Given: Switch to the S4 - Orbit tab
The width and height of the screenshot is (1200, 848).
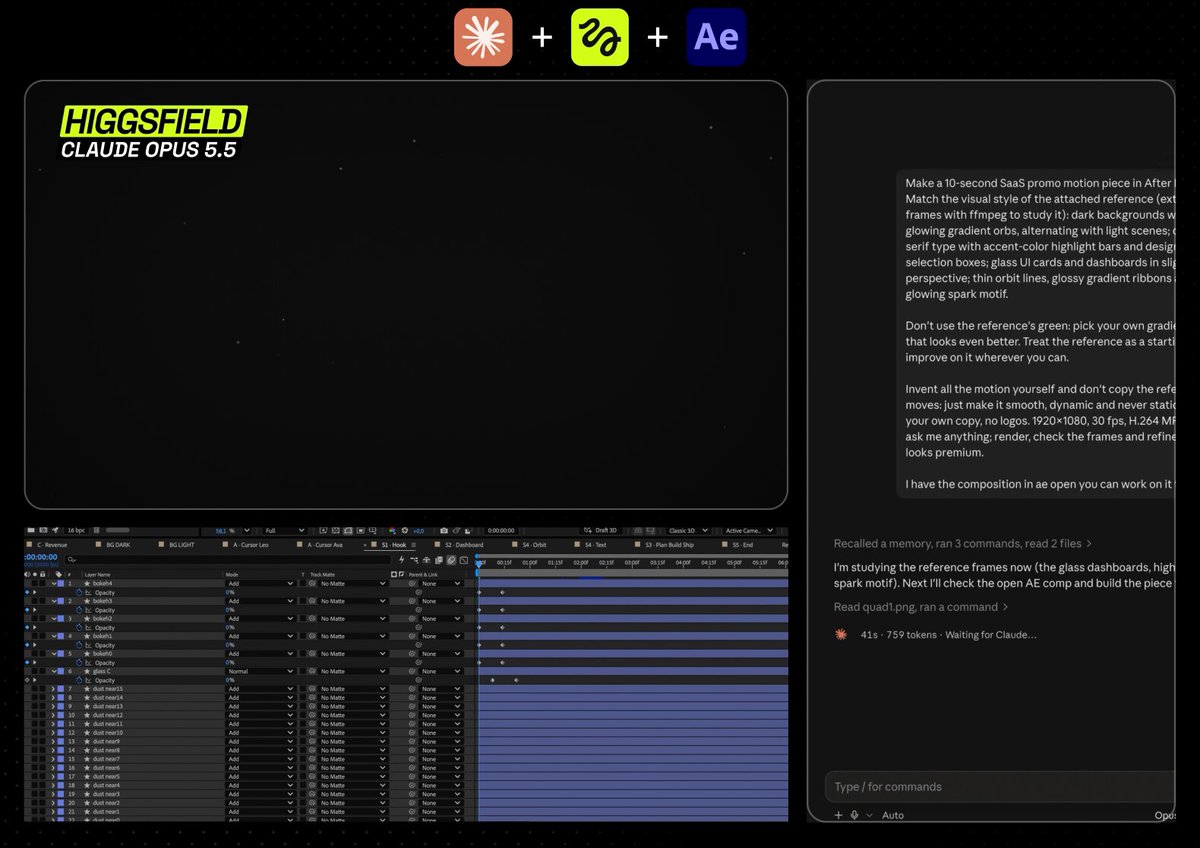Looking at the screenshot, I should (535, 545).
